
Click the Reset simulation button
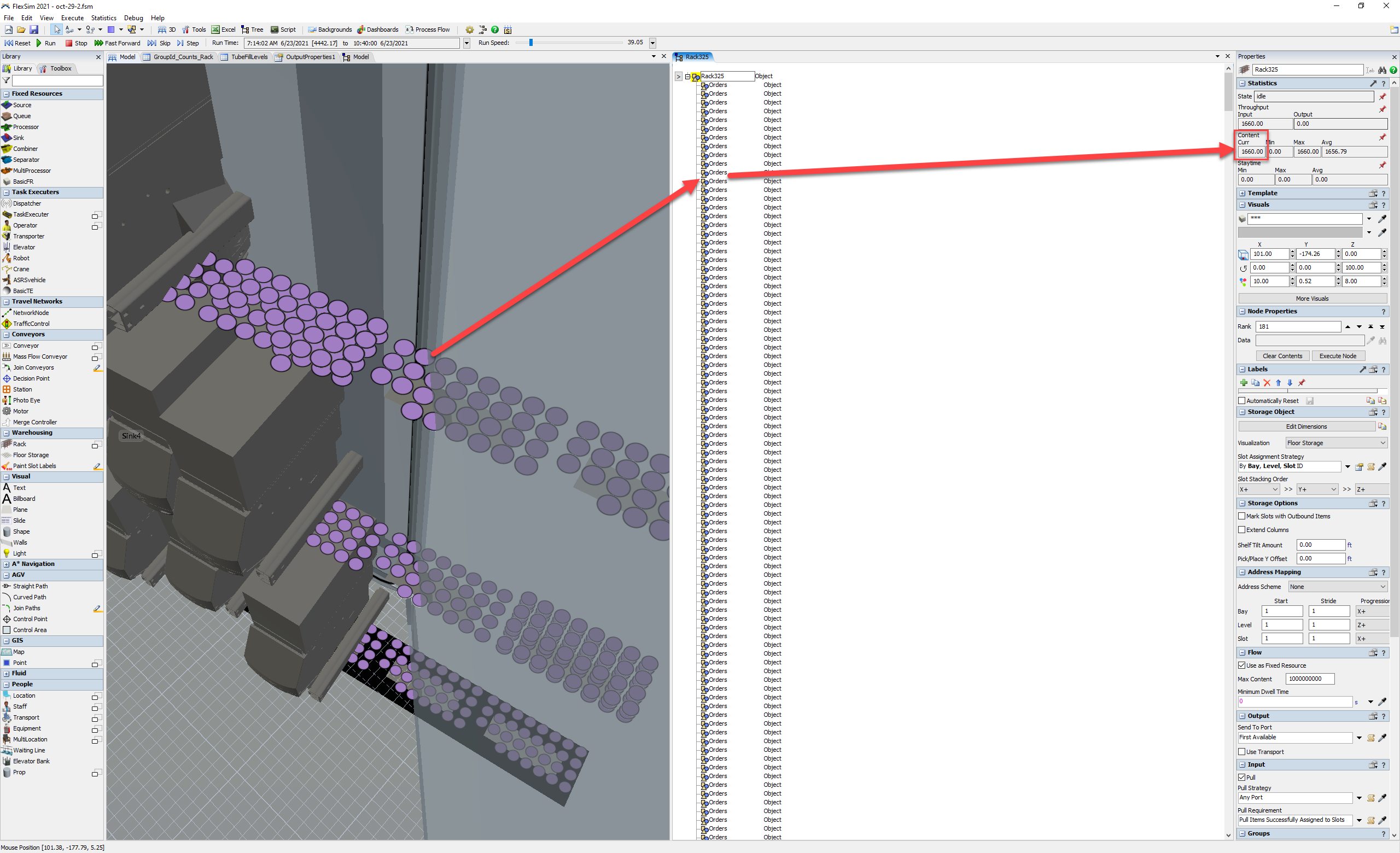(17, 43)
